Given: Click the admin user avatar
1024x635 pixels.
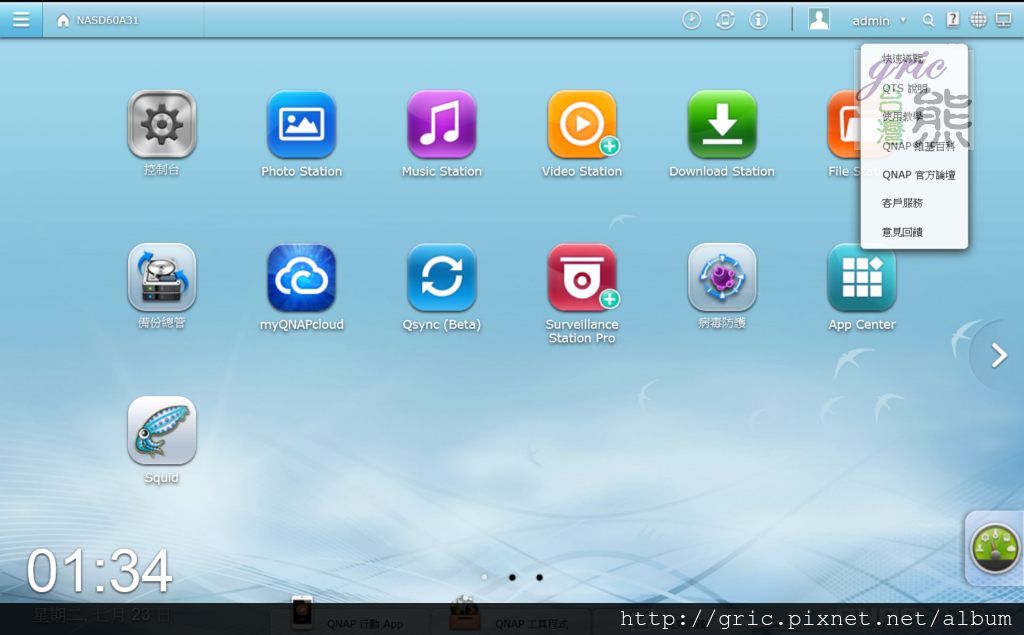Looking at the screenshot, I should coord(819,19).
